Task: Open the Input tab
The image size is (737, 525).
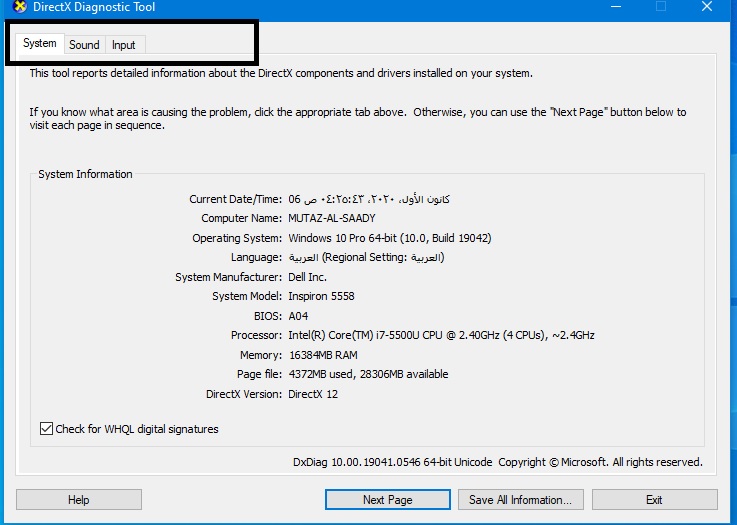Action: coord(124,45)
